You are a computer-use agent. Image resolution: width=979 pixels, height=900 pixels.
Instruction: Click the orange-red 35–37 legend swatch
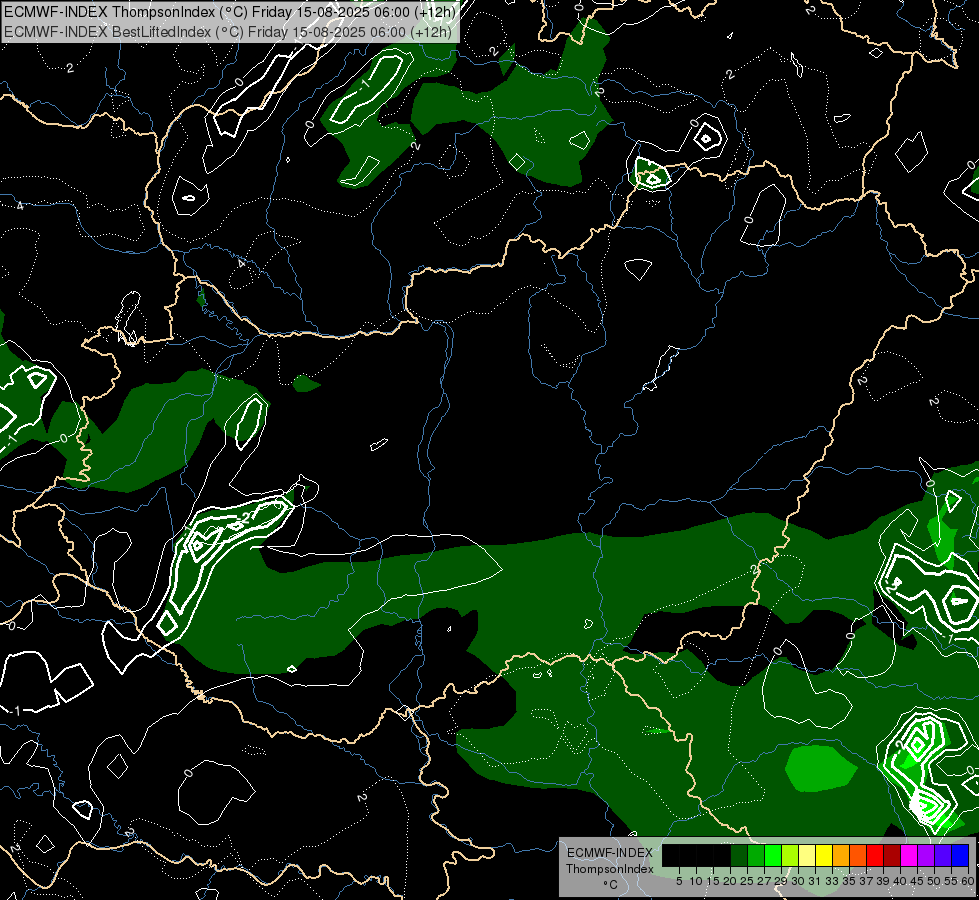click(858, 855)
